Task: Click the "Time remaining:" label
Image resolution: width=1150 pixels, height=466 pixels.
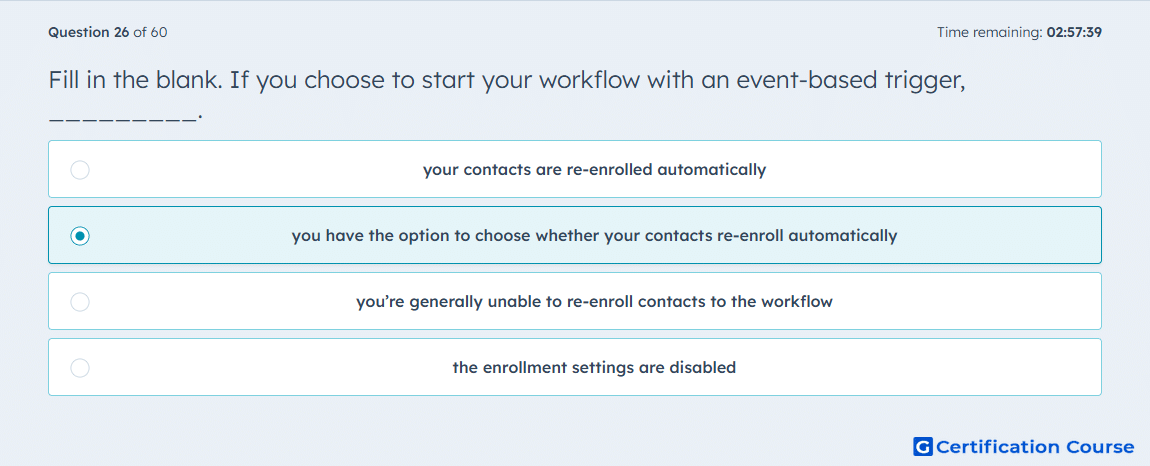Action: pos(990,32)
